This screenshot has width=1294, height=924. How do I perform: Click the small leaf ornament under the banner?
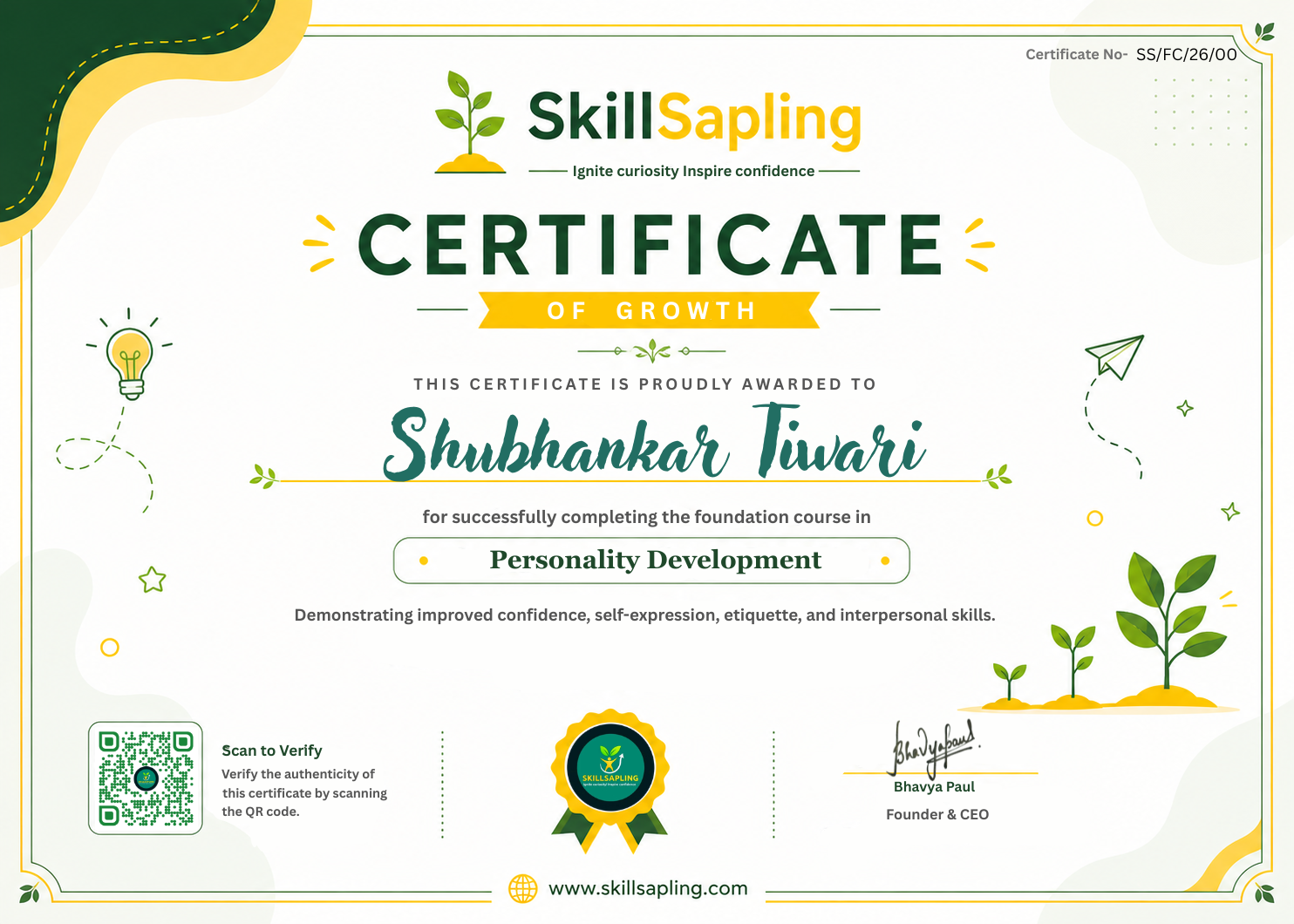pos(651,351)
